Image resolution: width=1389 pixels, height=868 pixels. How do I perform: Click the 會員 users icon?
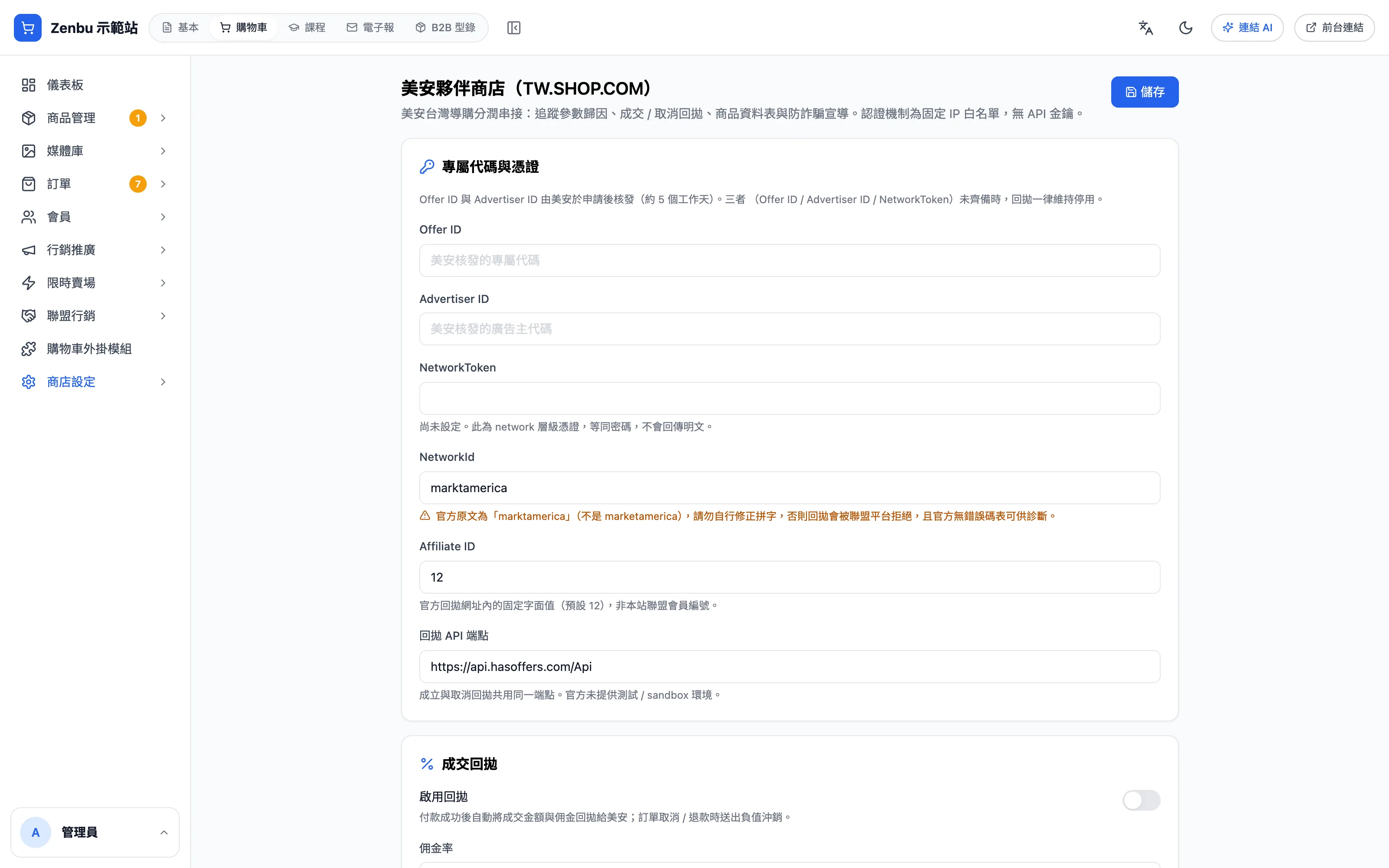point(29,217)
